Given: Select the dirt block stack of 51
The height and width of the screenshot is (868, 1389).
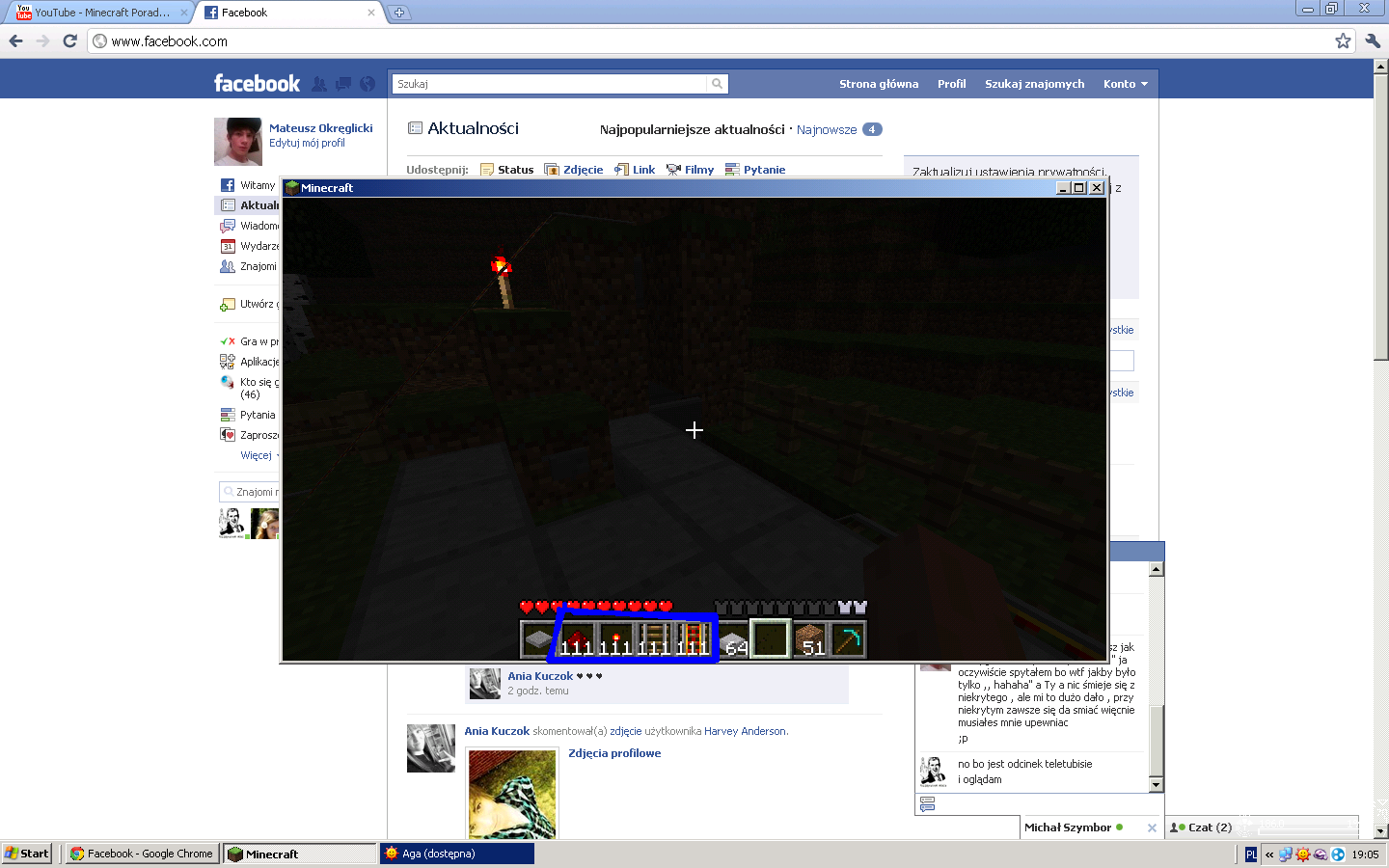Looking at the screenshot, I should click(809, 640).
